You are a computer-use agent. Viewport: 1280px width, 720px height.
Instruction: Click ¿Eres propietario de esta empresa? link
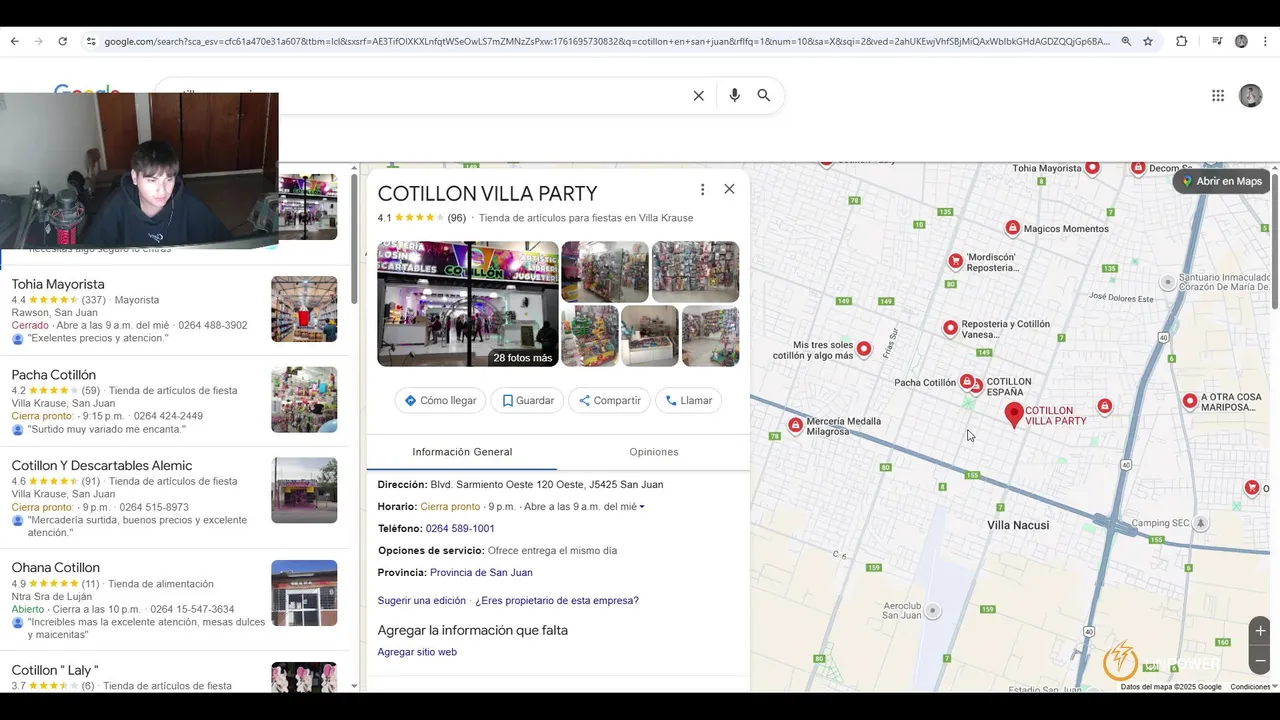point(557,601)
